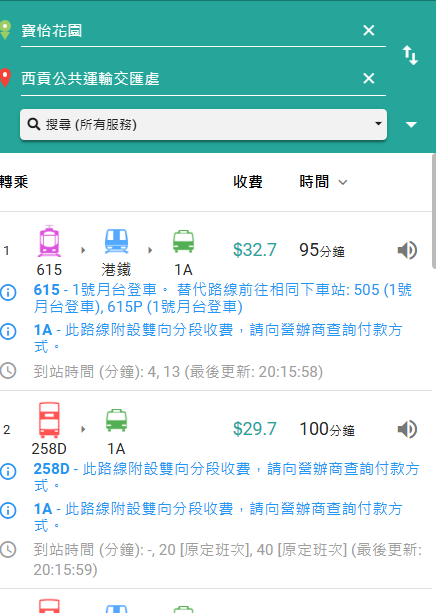Sort results by 時間 column
The height and width of the screenshot is (613, 436).
click(x=323, y=182)
